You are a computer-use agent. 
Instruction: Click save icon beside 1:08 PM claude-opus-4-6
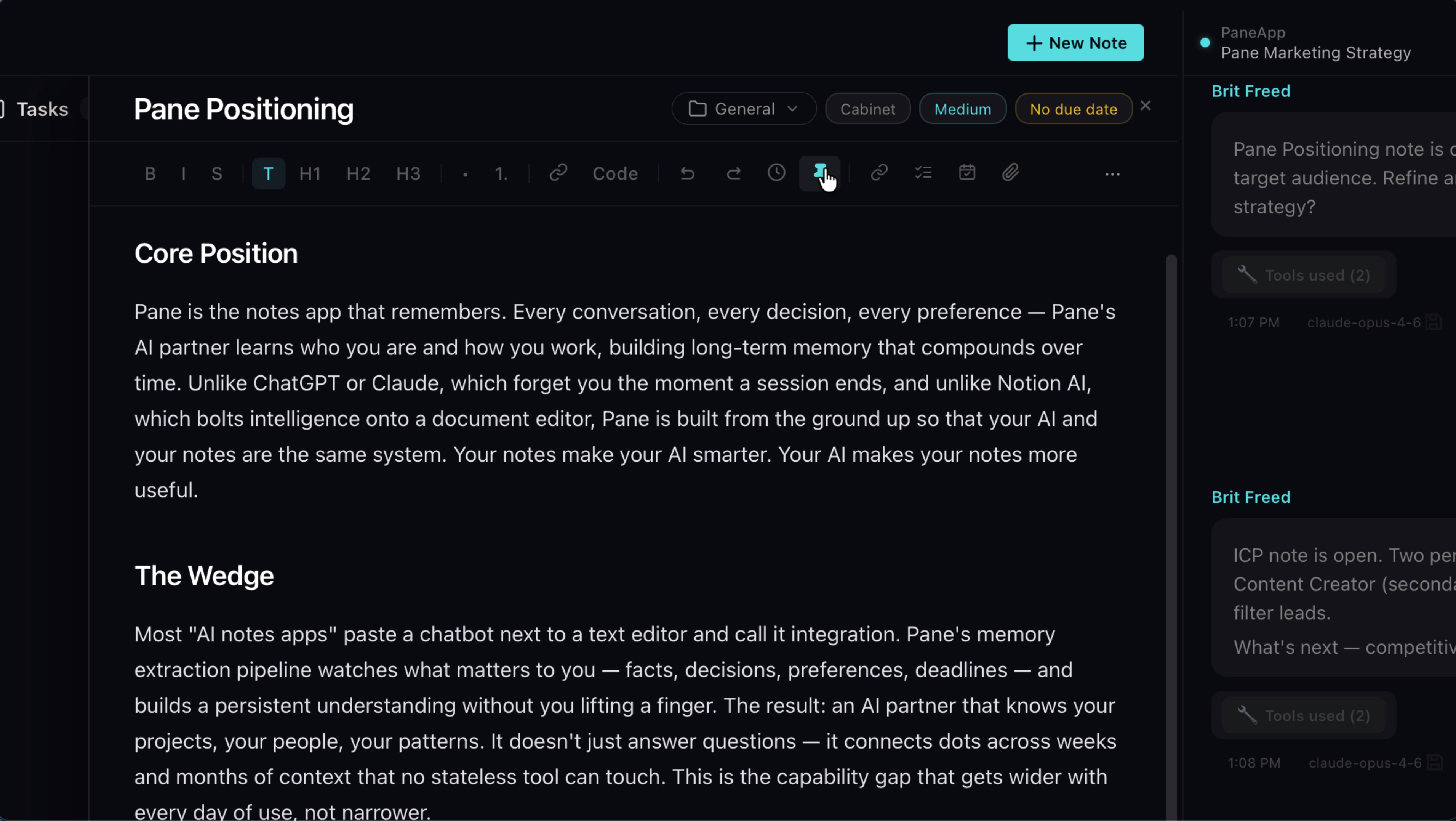pos(1434,763)
